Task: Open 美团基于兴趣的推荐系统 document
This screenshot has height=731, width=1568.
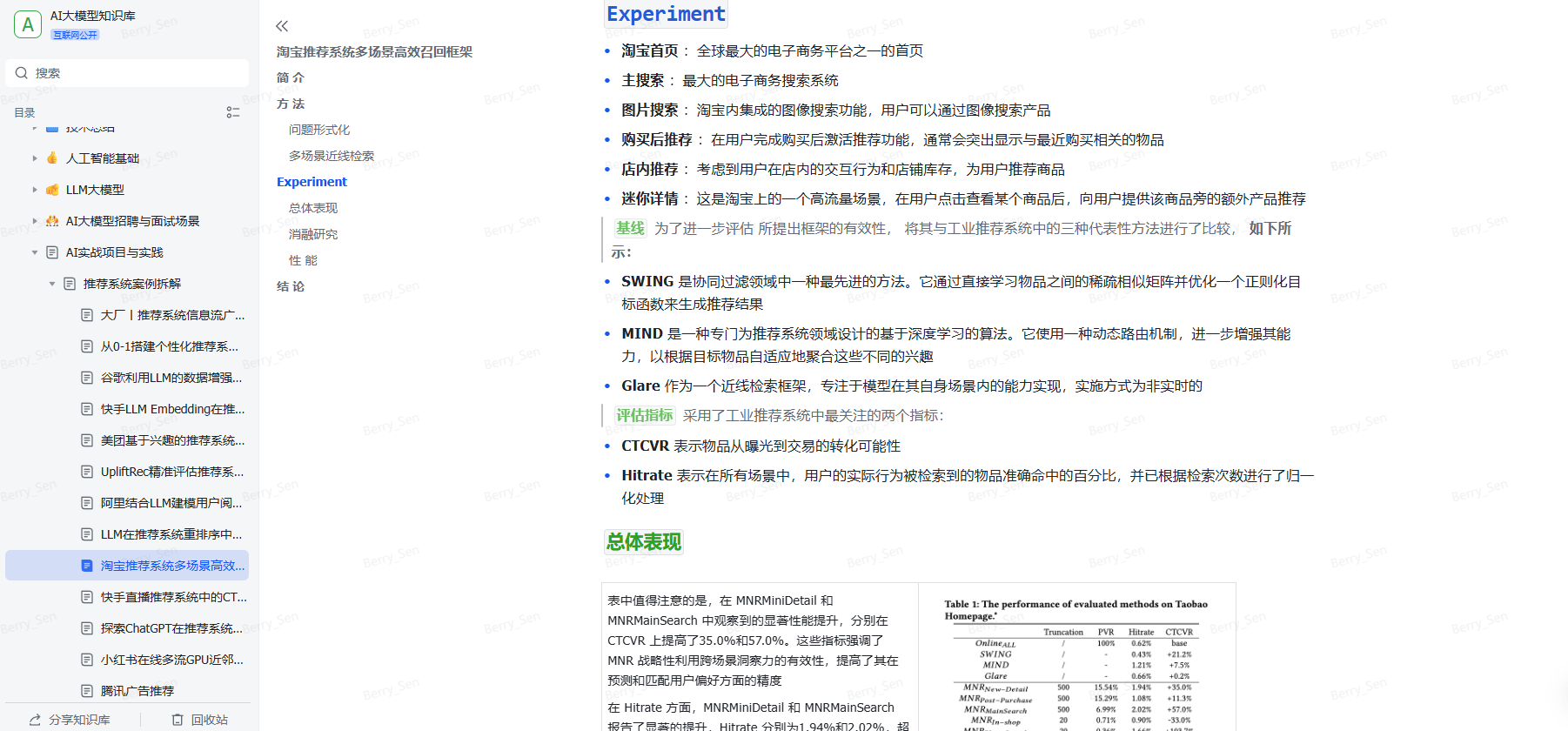Action: pyautogui.click(x=172, y=440)
